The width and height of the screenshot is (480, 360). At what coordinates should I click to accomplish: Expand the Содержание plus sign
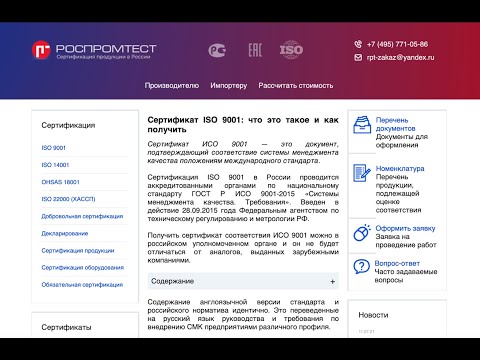333,282
